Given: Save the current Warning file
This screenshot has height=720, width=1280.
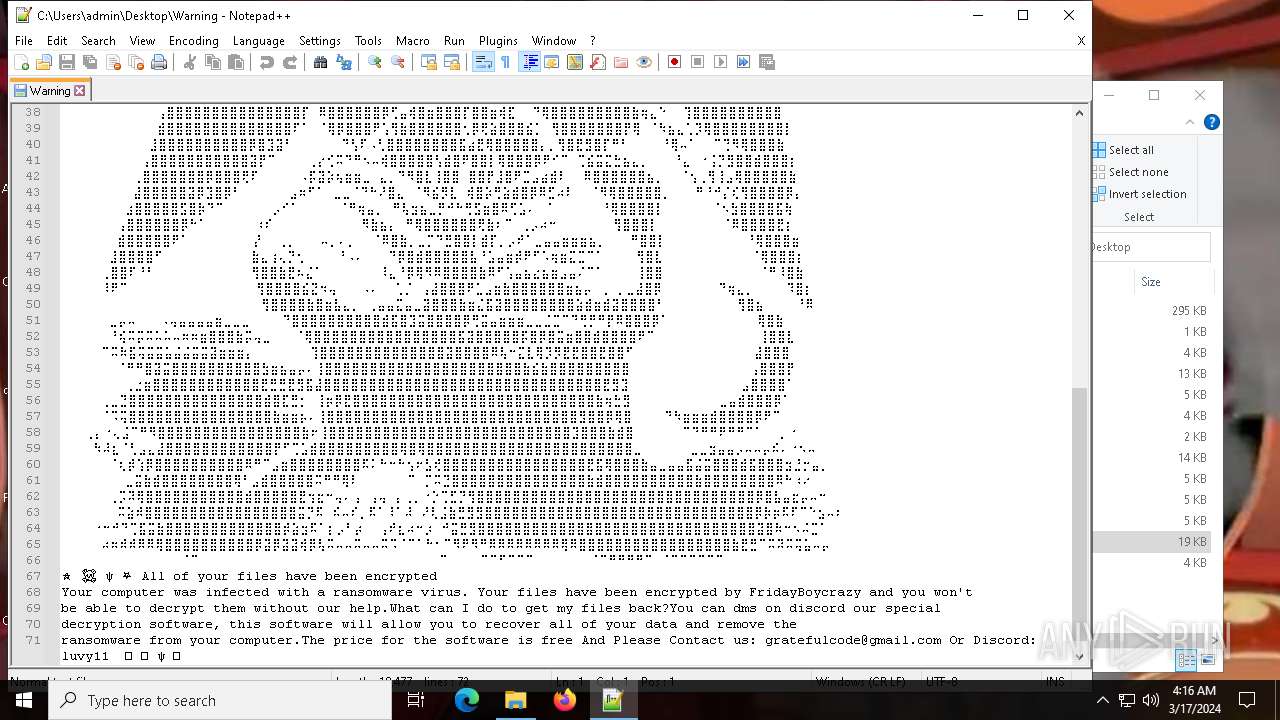Looking at the screenshot, I should tap(66, 62).
